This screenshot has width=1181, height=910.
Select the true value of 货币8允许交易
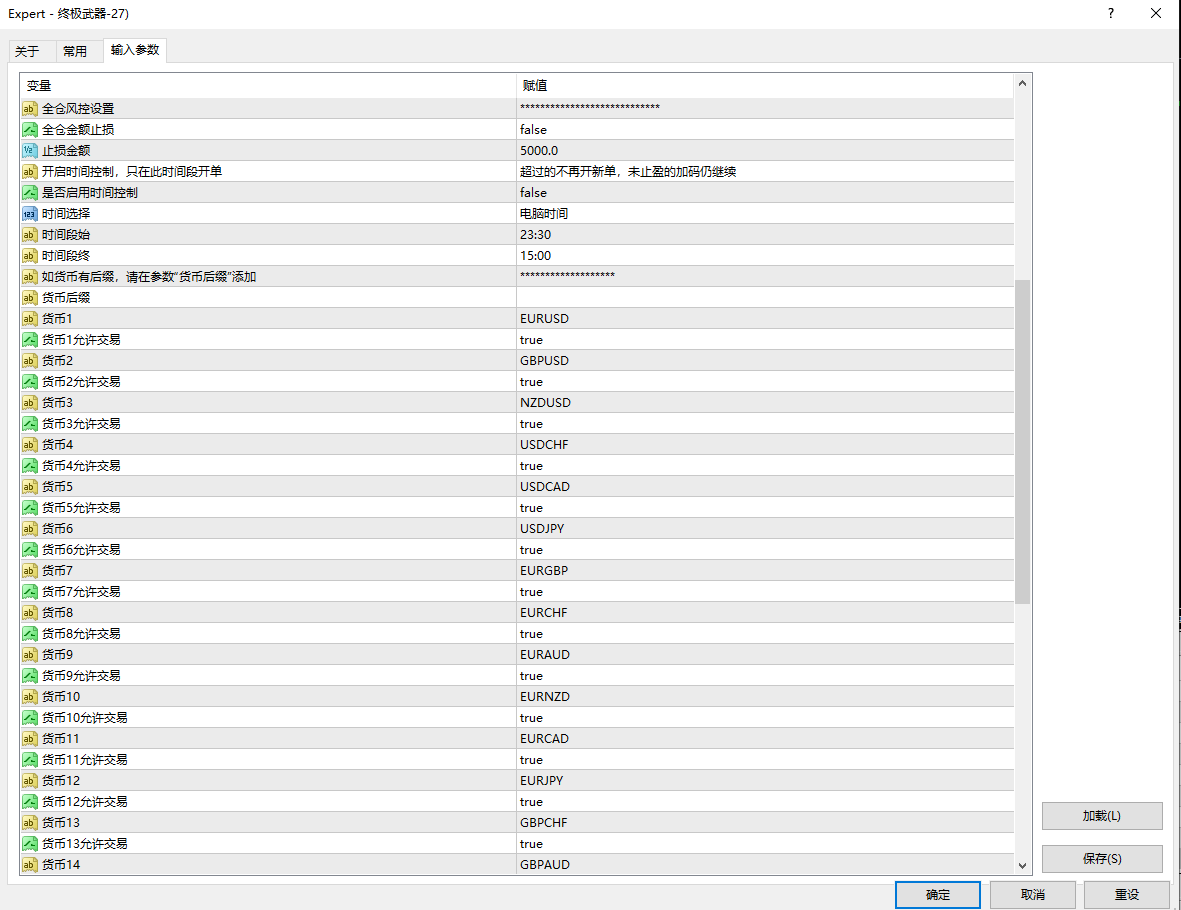(765, 634)
